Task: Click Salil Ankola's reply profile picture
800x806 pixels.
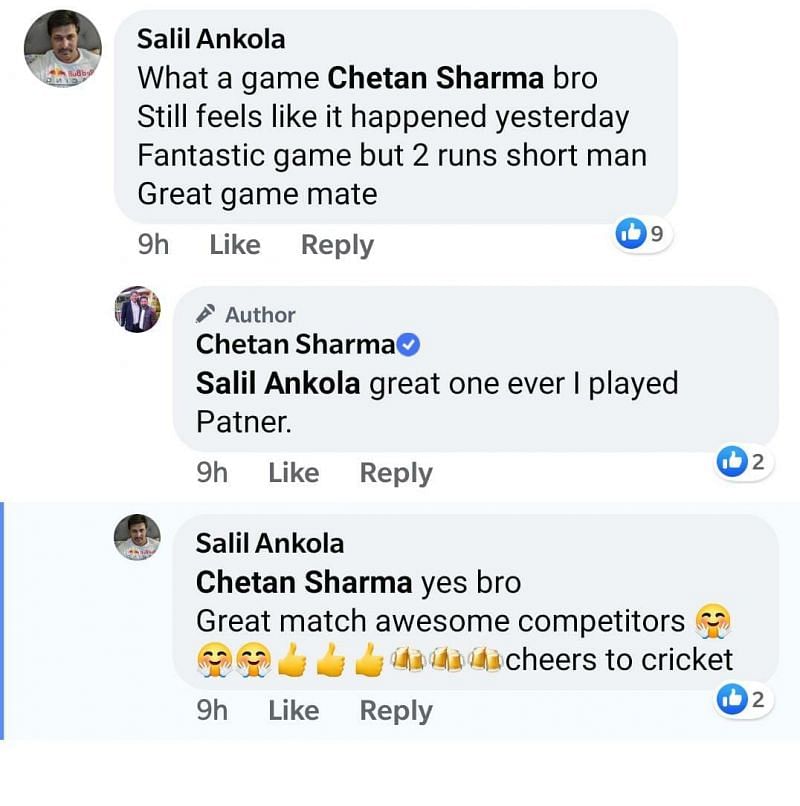Action: [x=137, y=537]
